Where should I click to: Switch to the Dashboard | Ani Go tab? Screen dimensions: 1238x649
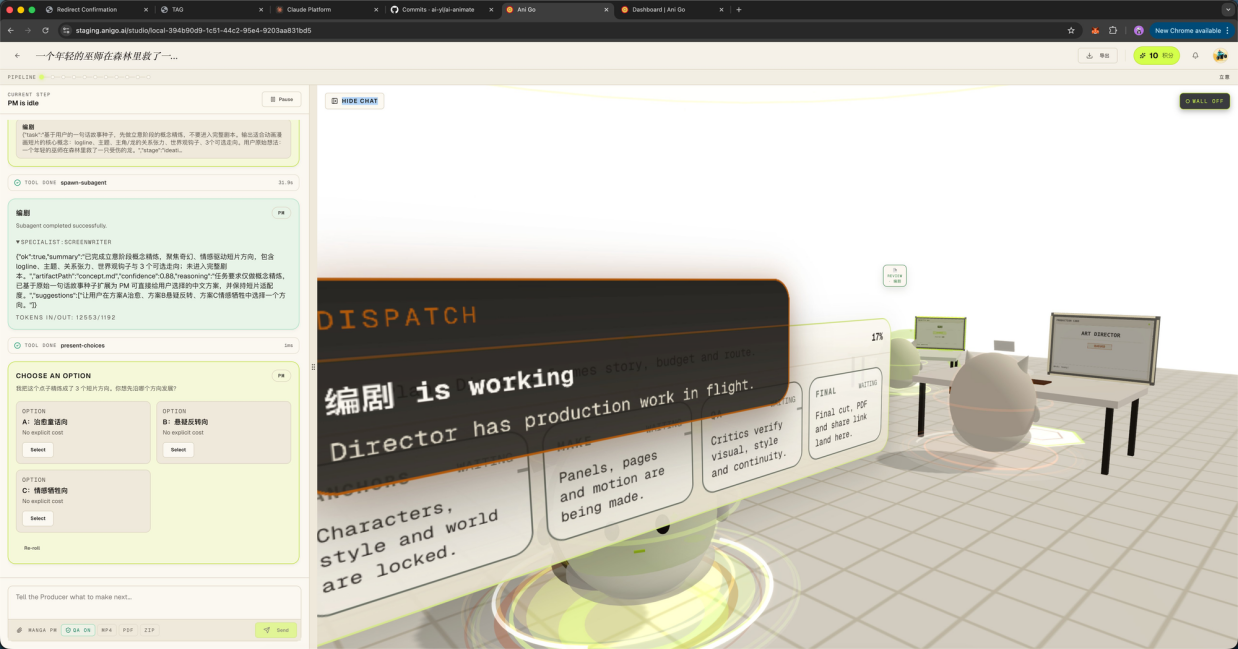click(x=670, y=9)
